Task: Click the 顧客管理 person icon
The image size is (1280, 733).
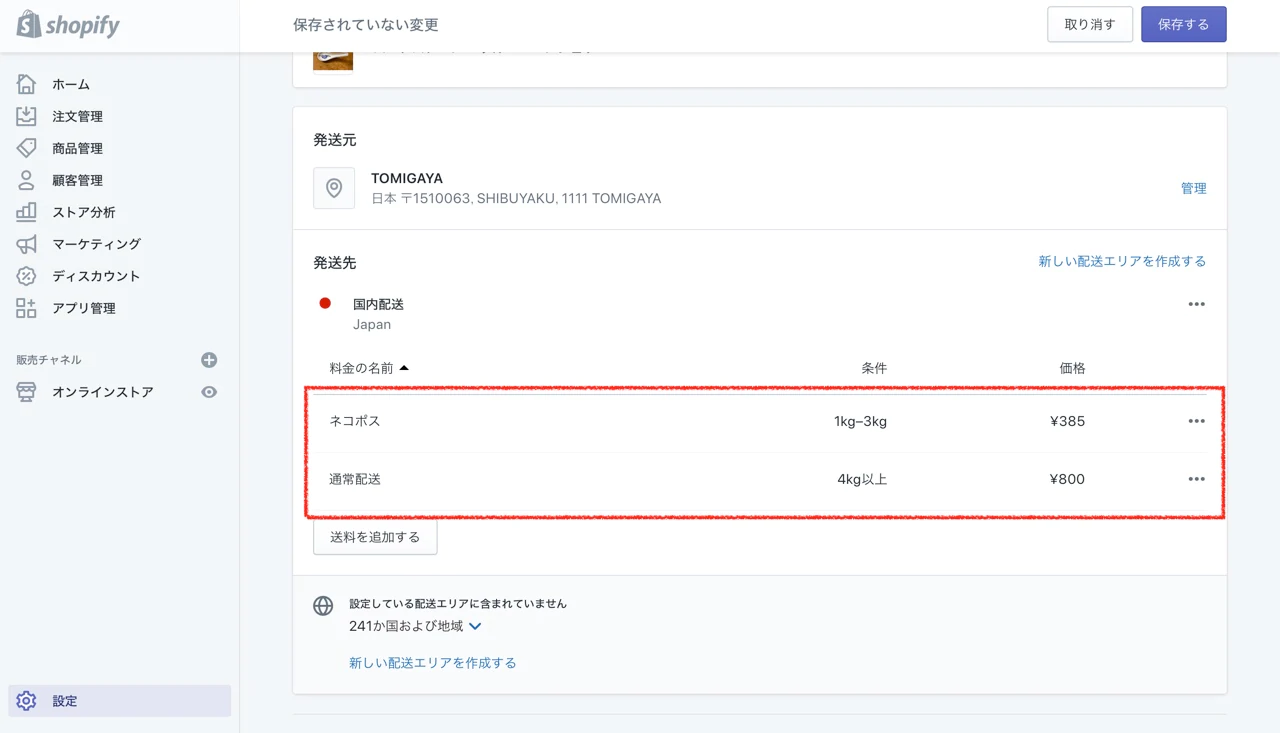Action: [x=26, y=180]
